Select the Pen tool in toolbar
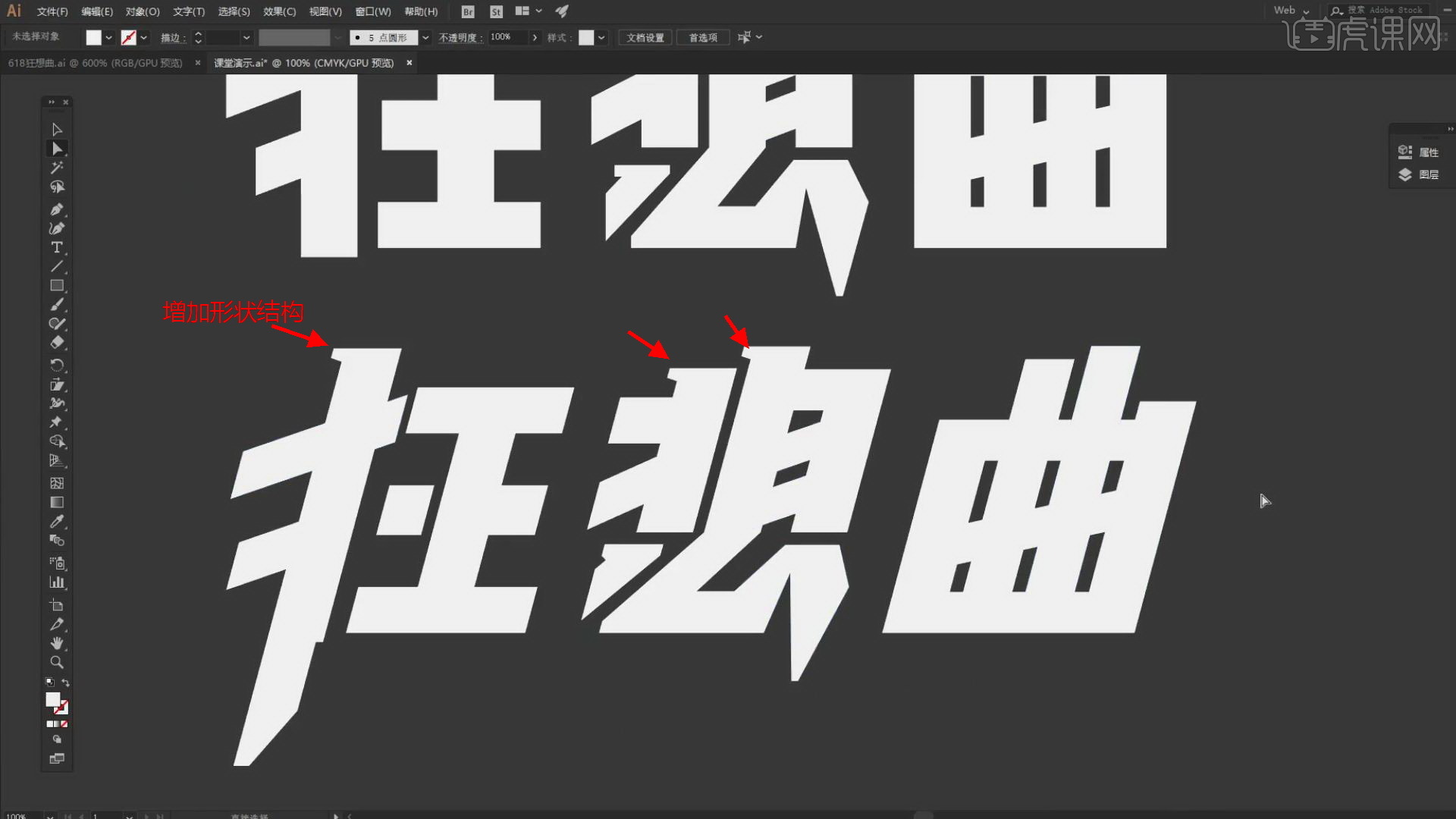Viewport: 1456px width, 819px height. (x=57, y=209)
